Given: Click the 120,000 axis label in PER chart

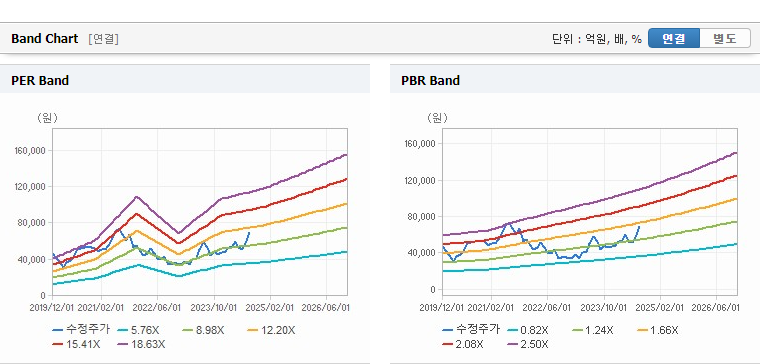Looking at the screenshot, I should 31,187.
